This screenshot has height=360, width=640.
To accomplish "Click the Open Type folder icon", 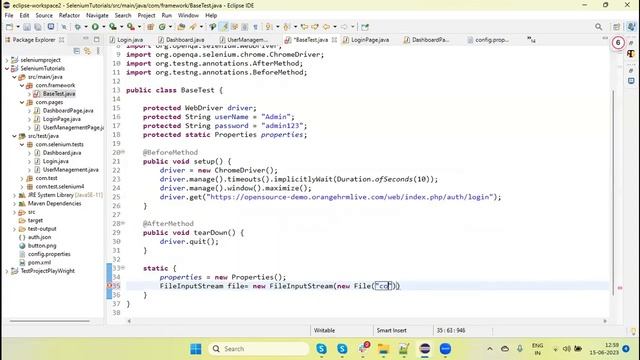I will tap(181, 27).
